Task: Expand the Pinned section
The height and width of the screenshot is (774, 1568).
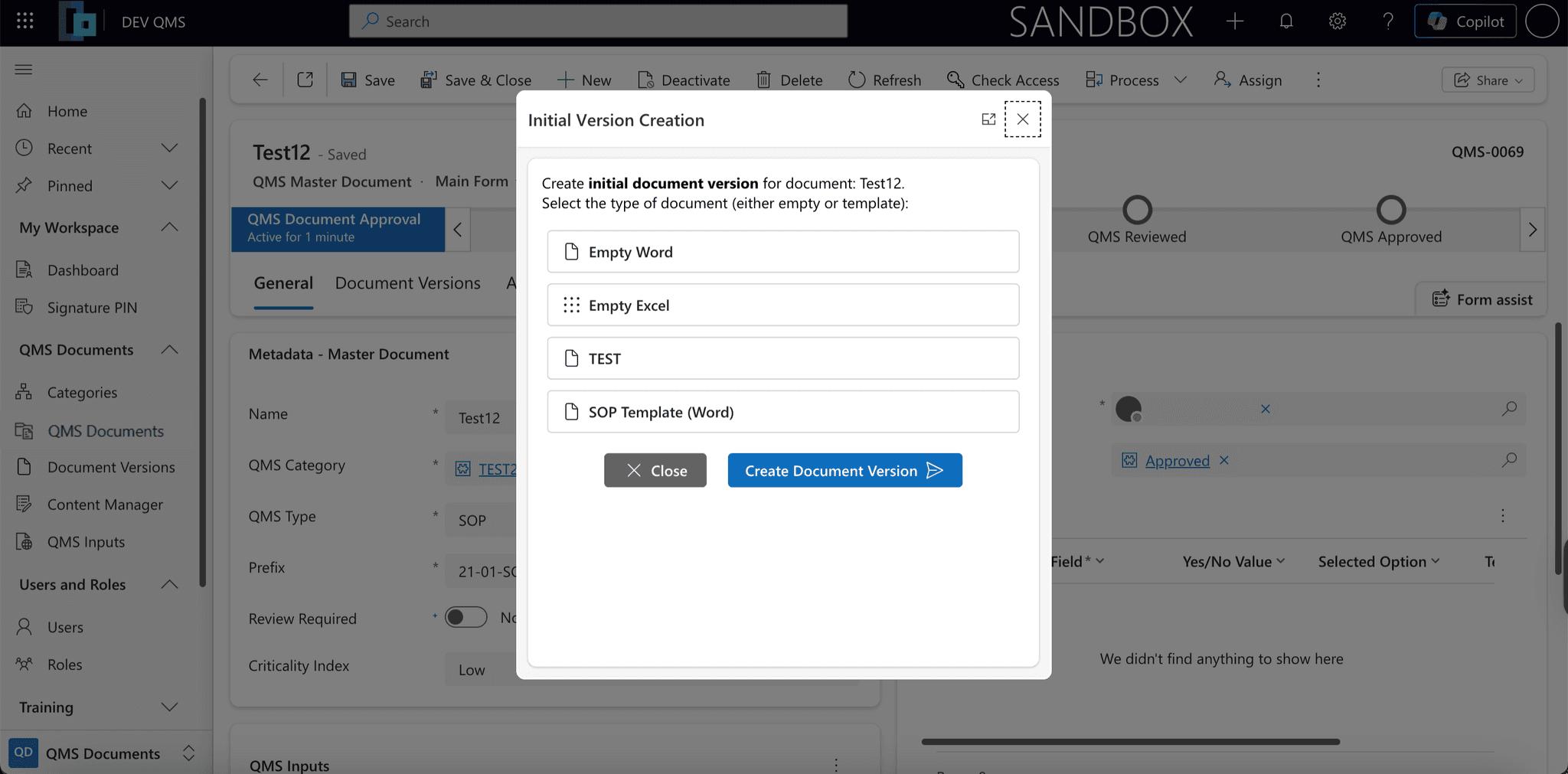Action: (170, 185)
